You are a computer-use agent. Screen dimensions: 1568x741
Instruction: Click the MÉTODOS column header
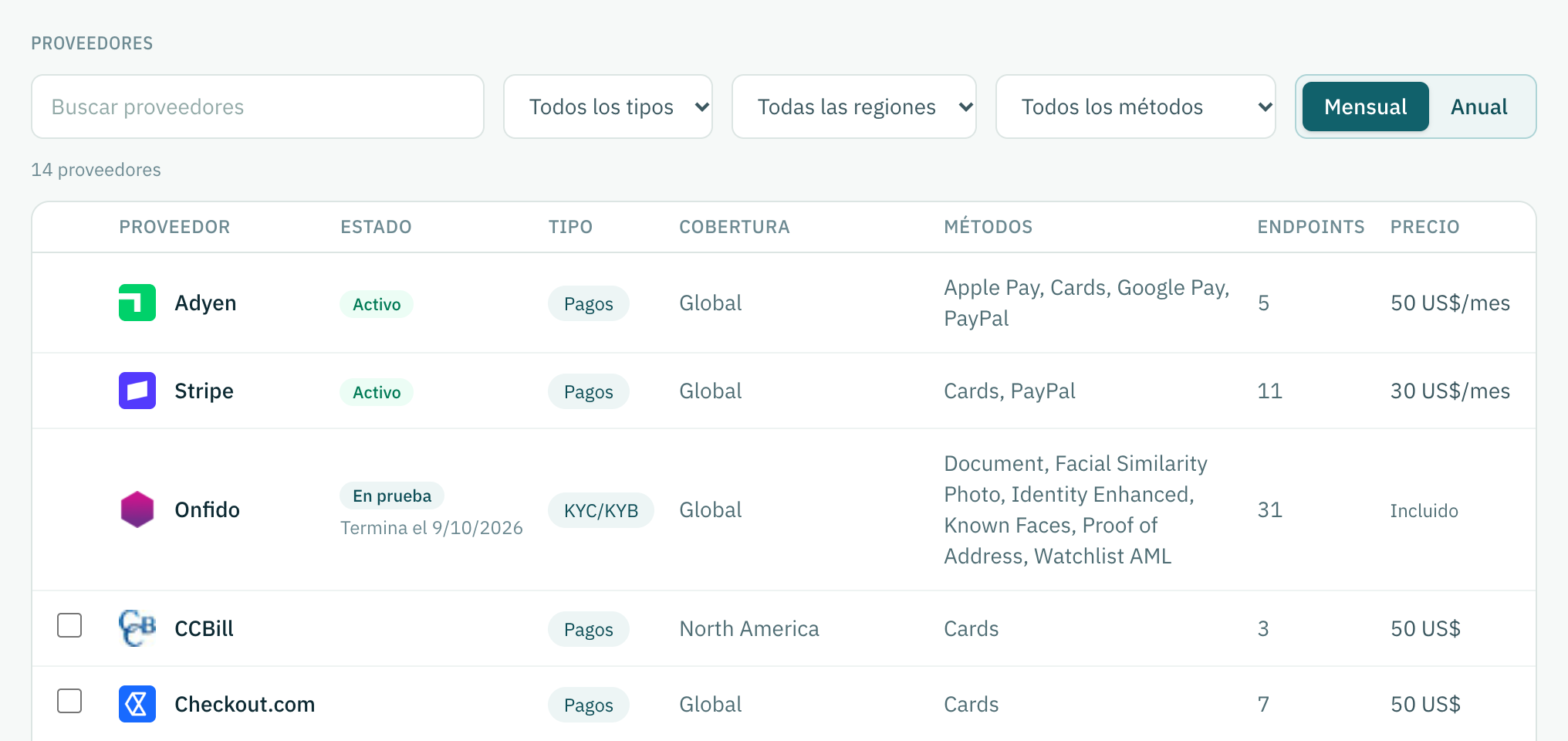988,227
